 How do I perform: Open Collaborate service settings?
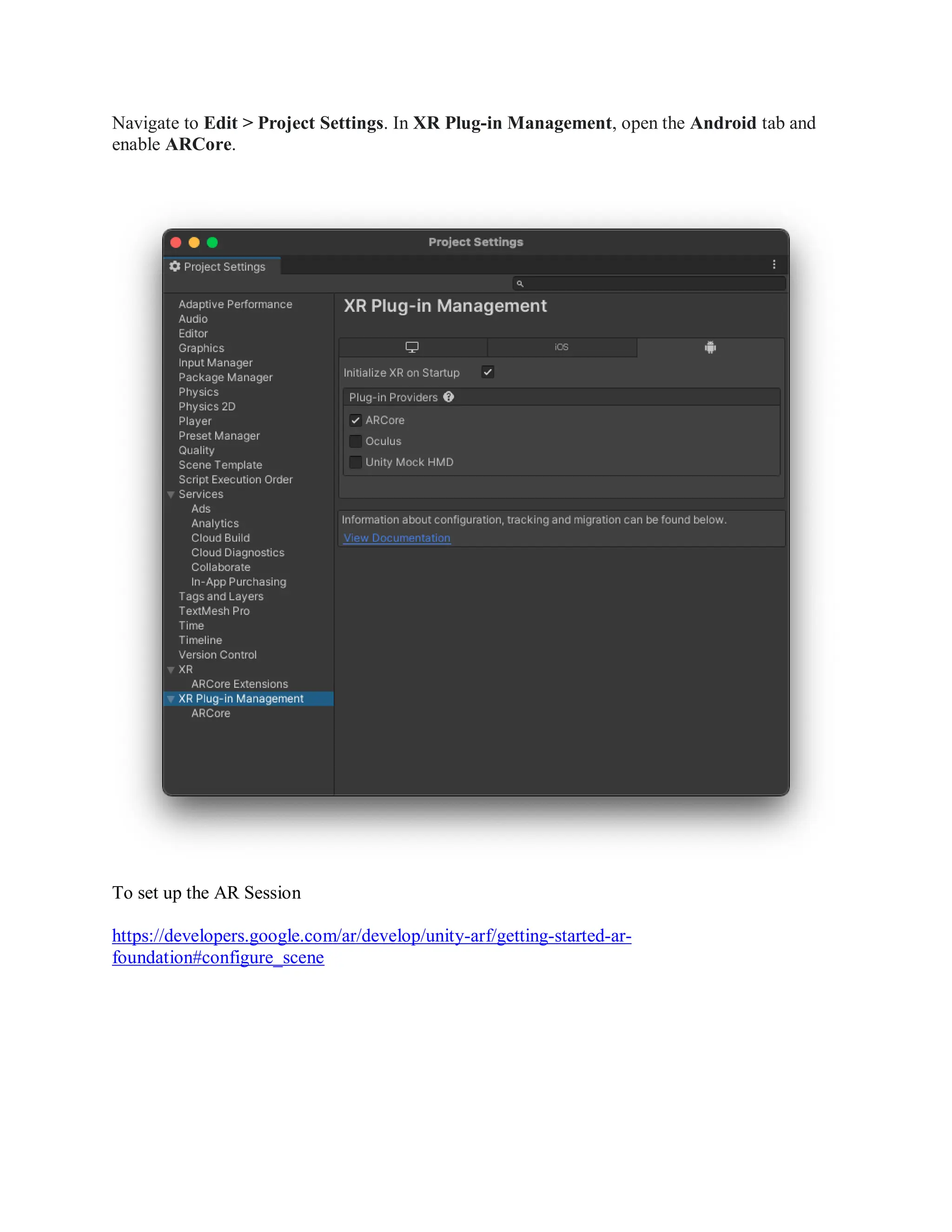click(220, 568)
